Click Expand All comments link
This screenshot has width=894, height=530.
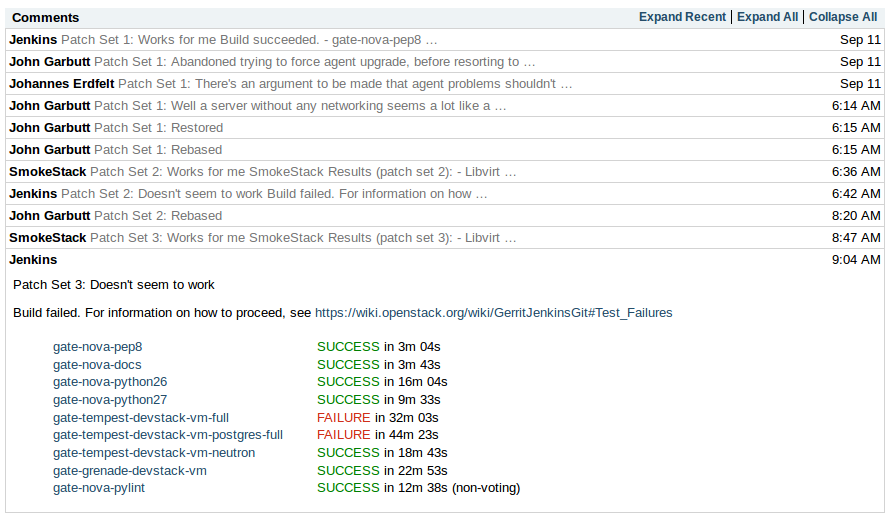coord(767,17)
